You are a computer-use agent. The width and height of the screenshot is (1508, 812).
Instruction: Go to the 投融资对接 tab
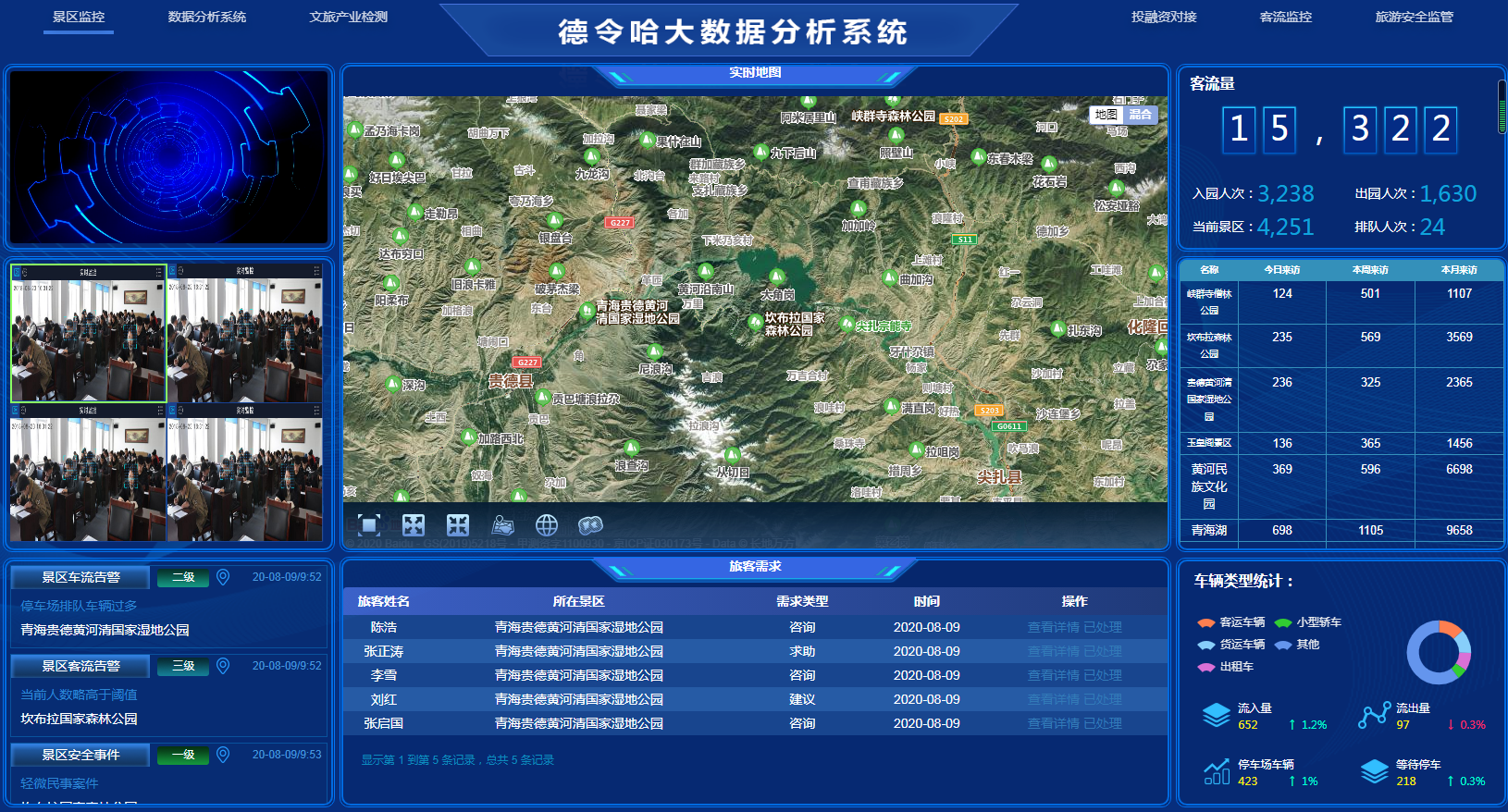[1164, 17]
